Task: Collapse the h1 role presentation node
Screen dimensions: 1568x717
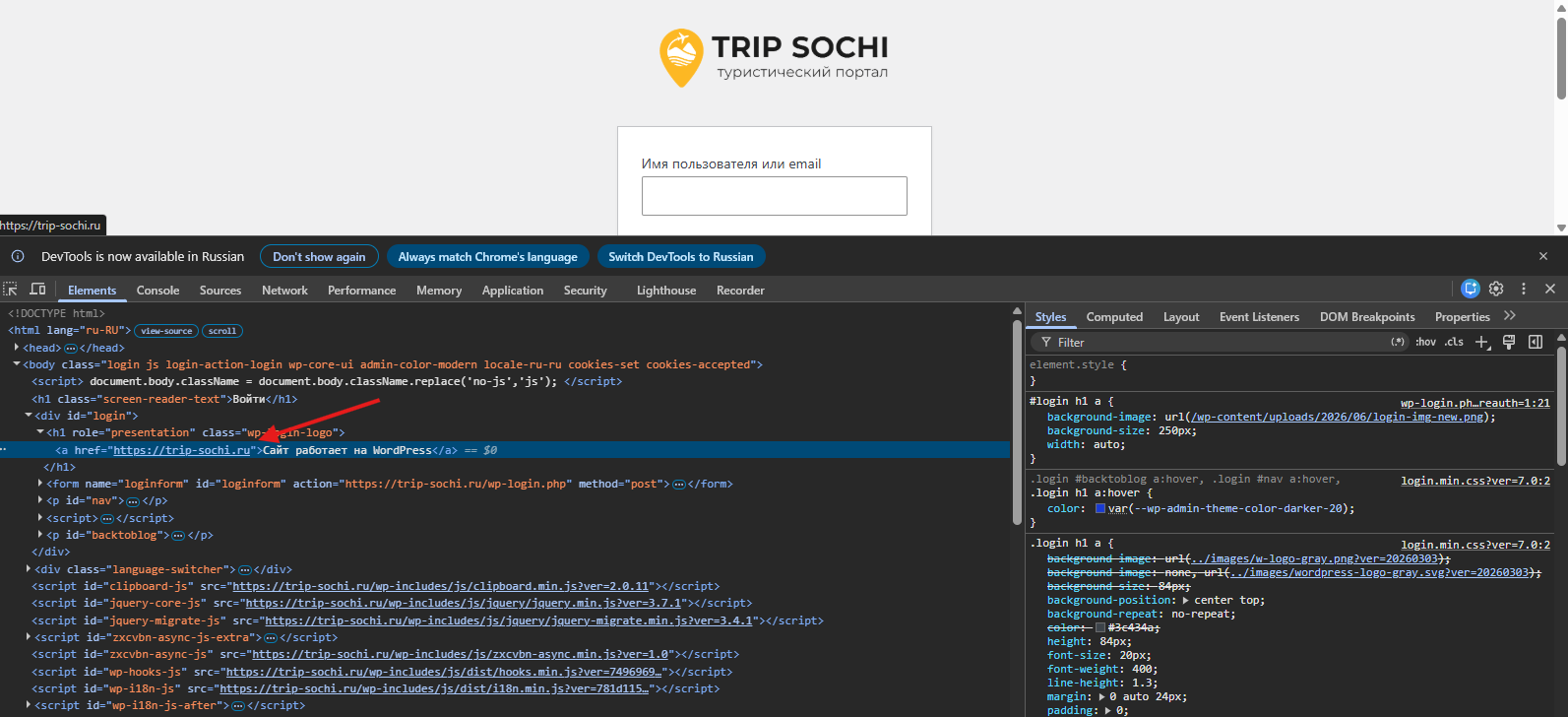Action: click(x=40, y=432)
